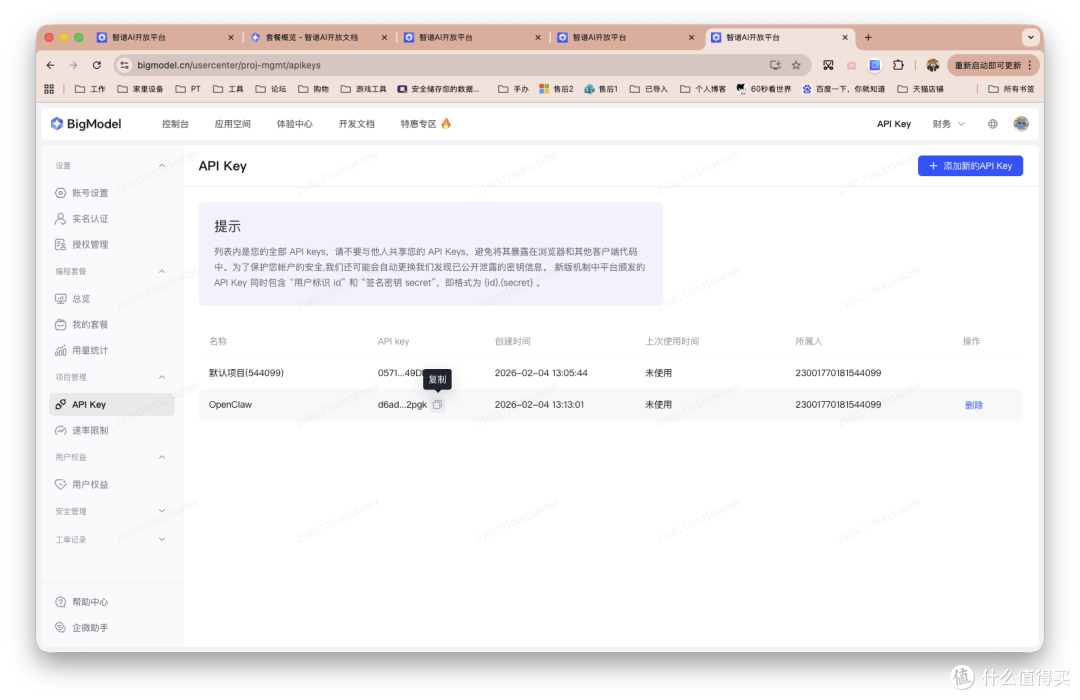Expand the 工单记录 sidebar section
Screen dimensions: 1080x700
coord(162,539)
